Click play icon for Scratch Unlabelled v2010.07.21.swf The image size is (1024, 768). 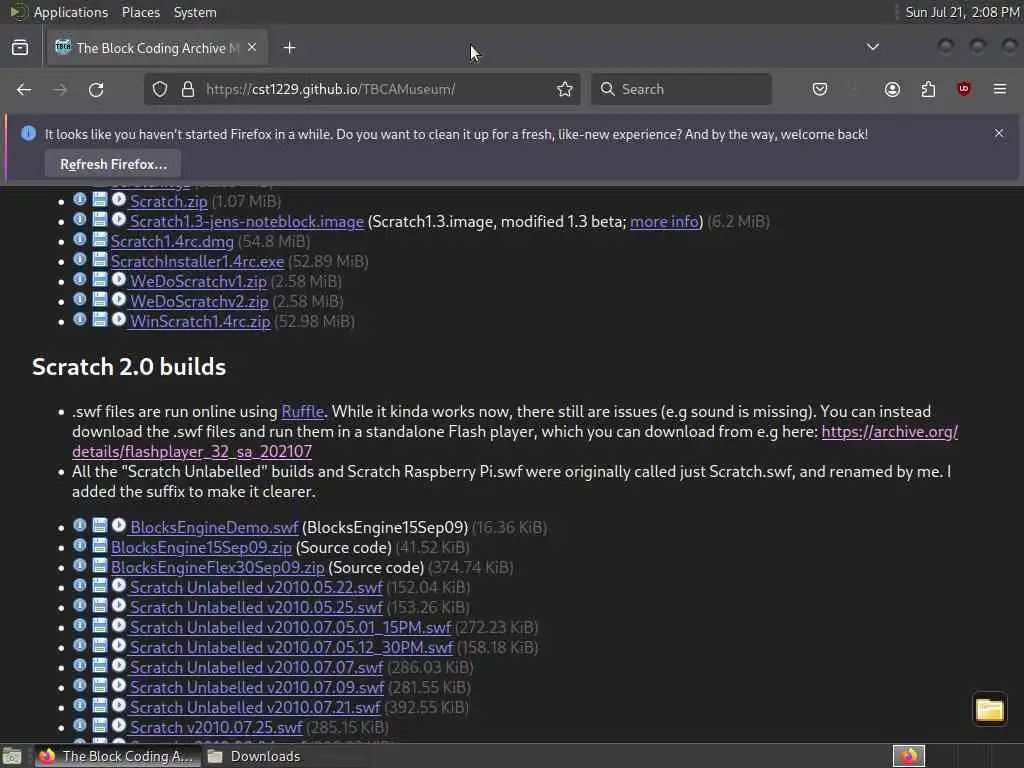point(119,705)
